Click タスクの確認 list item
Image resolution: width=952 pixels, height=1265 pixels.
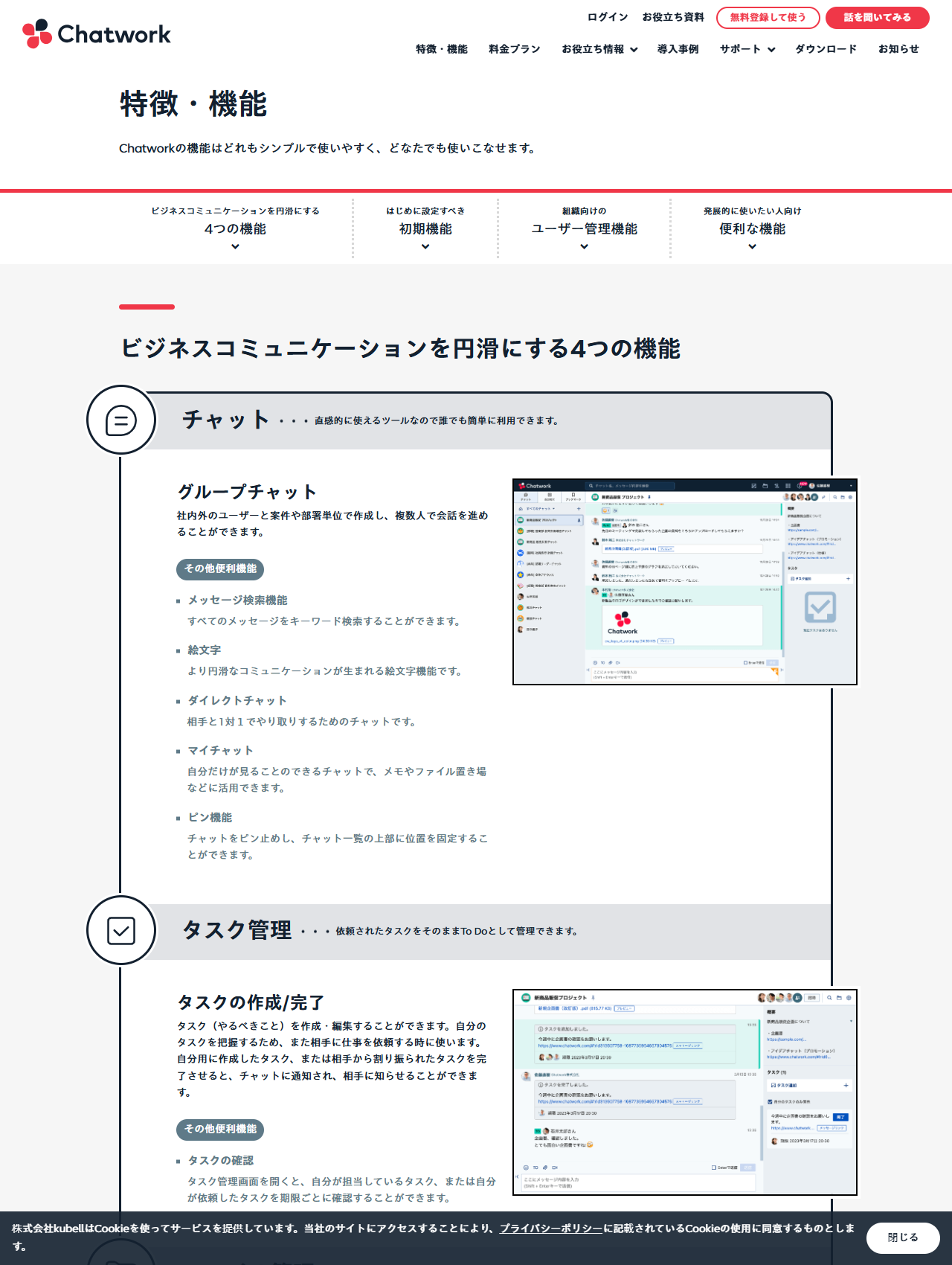pos(221,1161)
